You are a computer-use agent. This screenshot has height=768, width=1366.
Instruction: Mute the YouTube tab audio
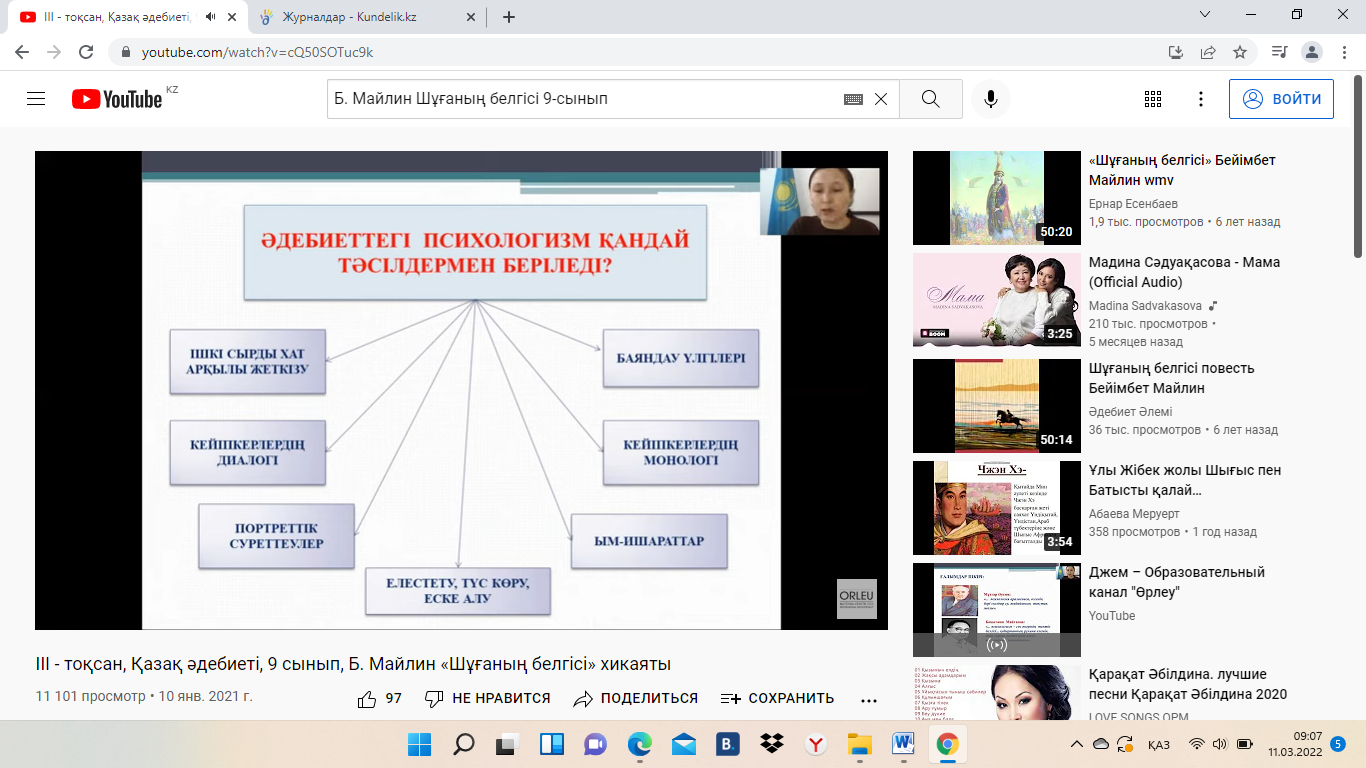pyautogui.click(x=210, y=16)
